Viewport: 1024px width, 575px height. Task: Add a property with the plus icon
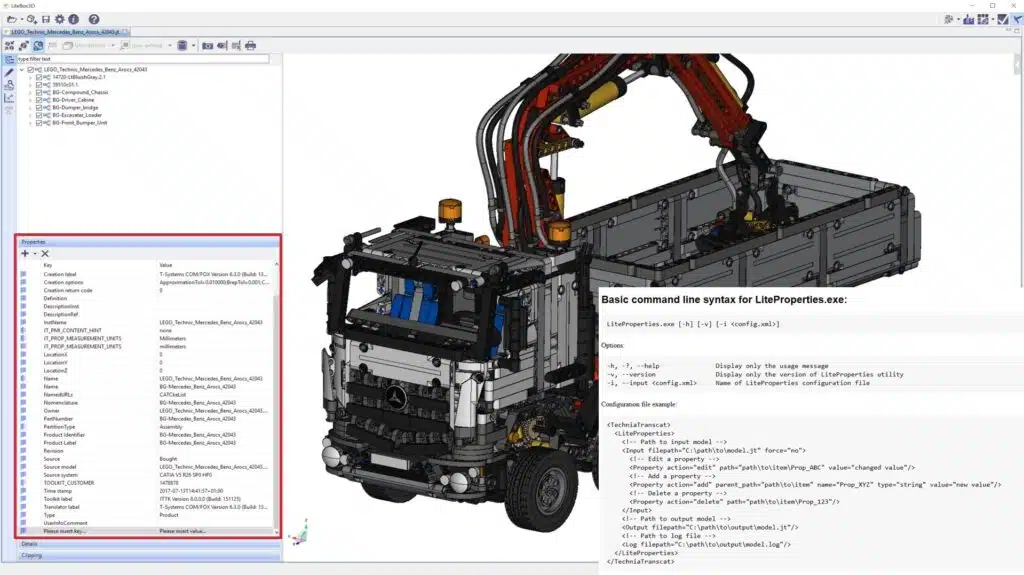click(x=25, y=254)
